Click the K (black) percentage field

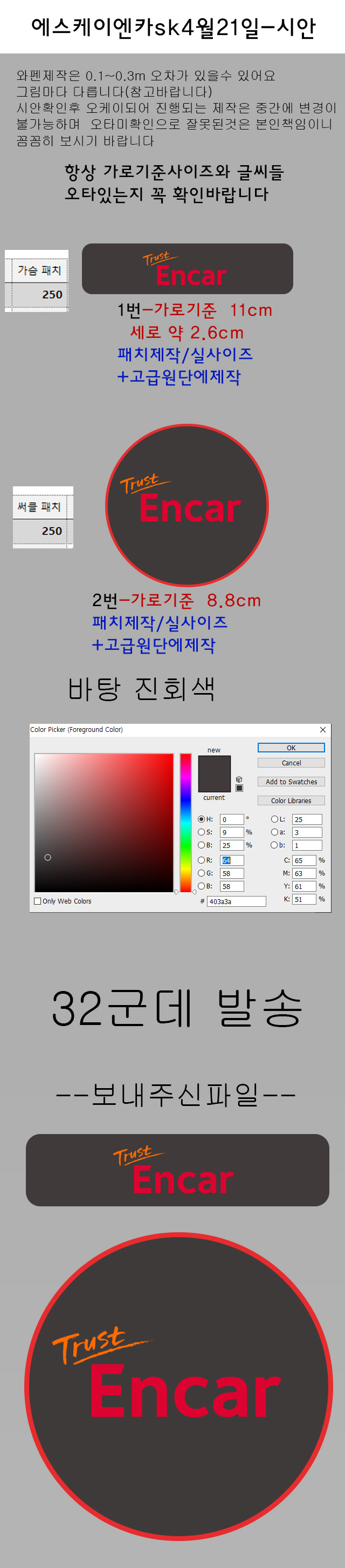pyautogui.click(x=303, y=899)
